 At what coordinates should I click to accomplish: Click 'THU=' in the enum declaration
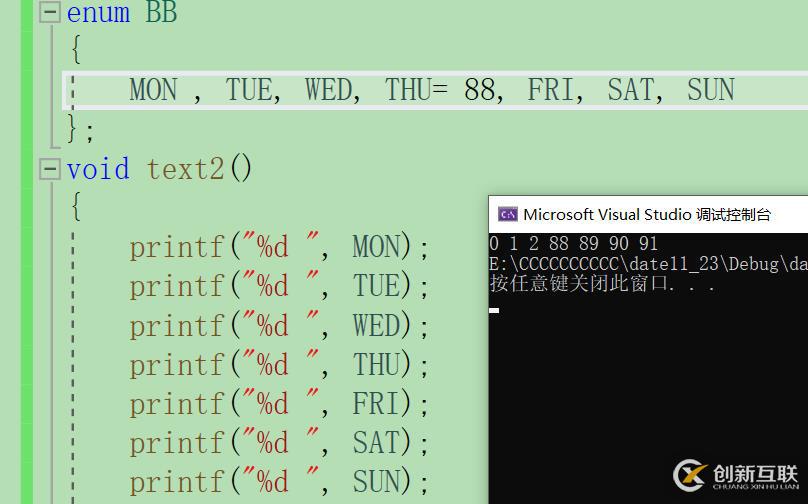click(416, 90)
